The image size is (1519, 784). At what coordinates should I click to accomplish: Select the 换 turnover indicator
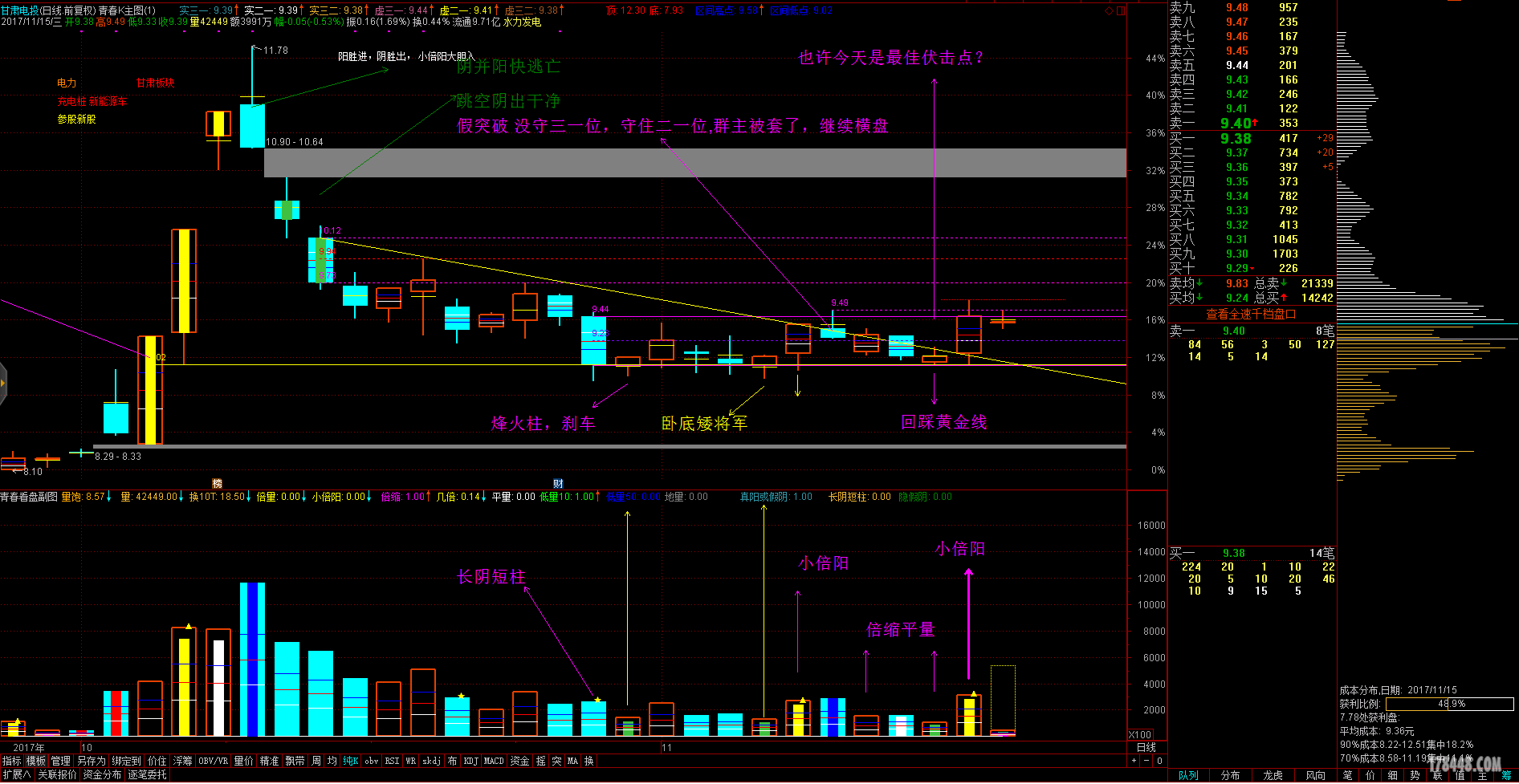pyautogui.click(x=588, y=761)
